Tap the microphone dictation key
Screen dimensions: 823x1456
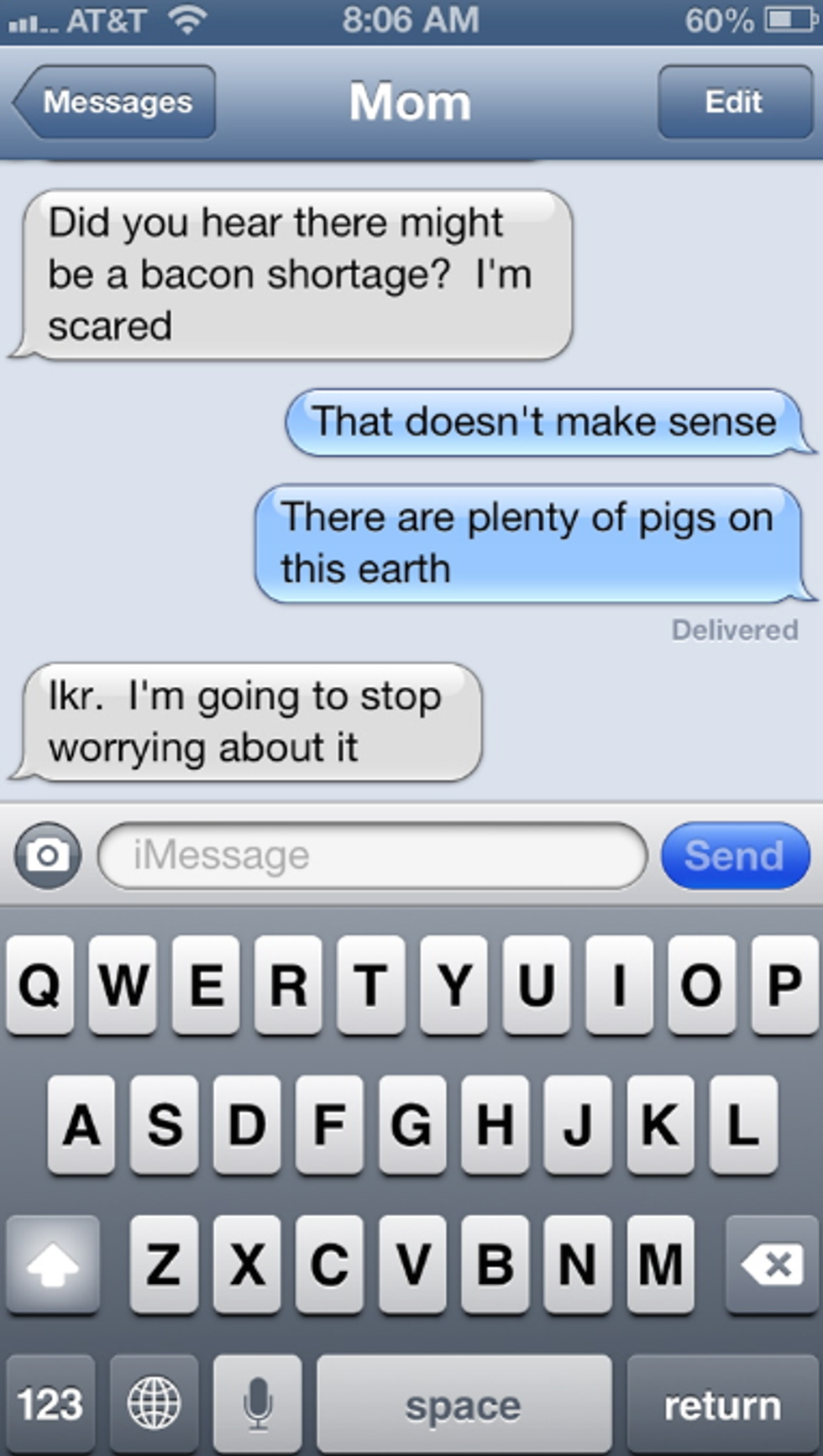257,1404
